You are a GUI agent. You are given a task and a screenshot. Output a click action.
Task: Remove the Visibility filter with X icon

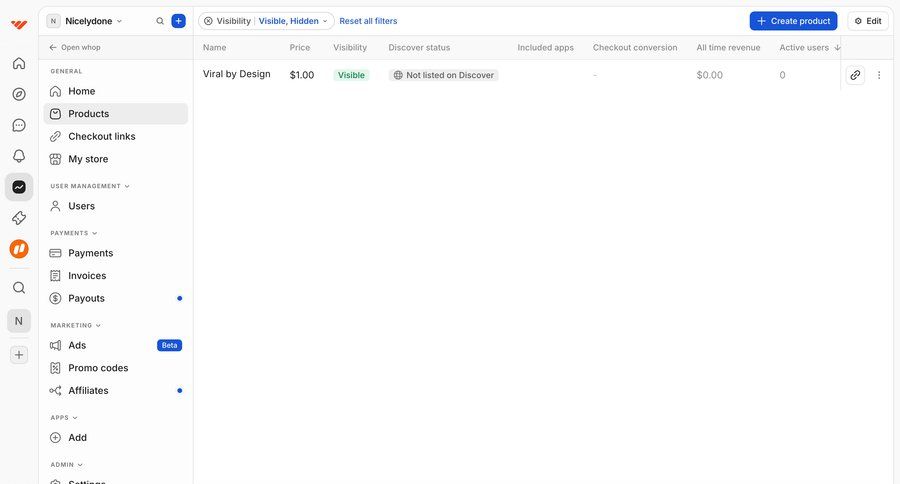tap(208, 21)
